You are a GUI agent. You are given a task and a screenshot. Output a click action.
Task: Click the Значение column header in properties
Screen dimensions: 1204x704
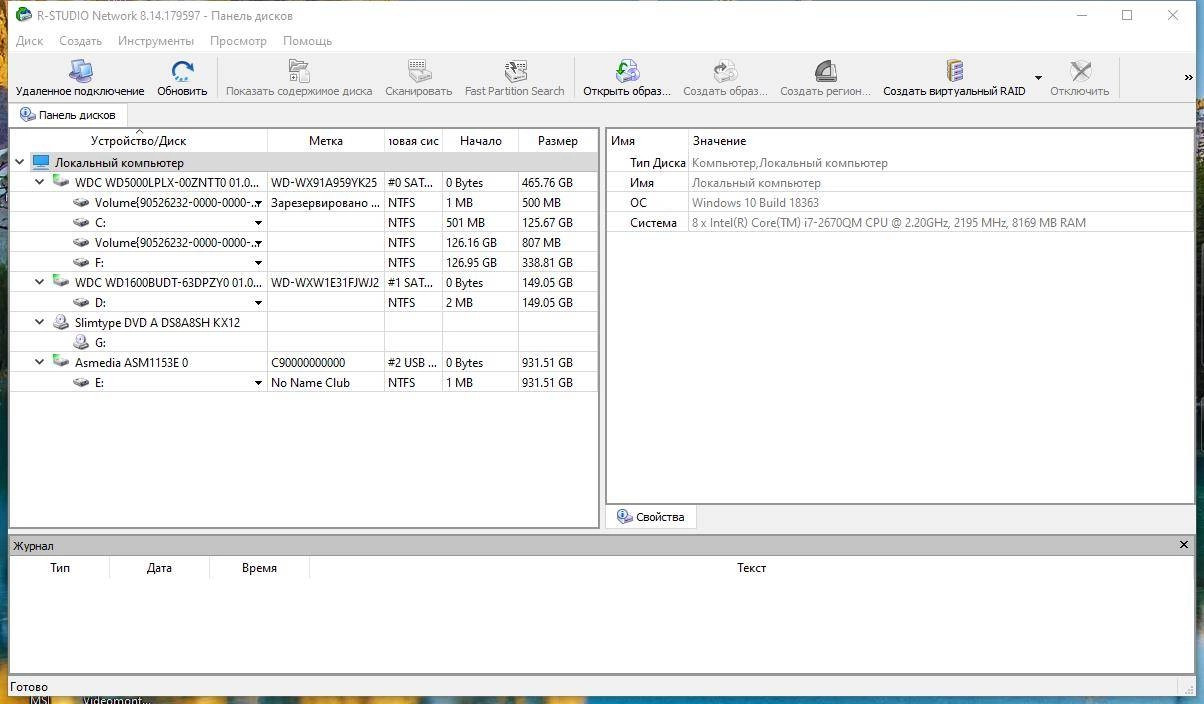coord(719,141)
